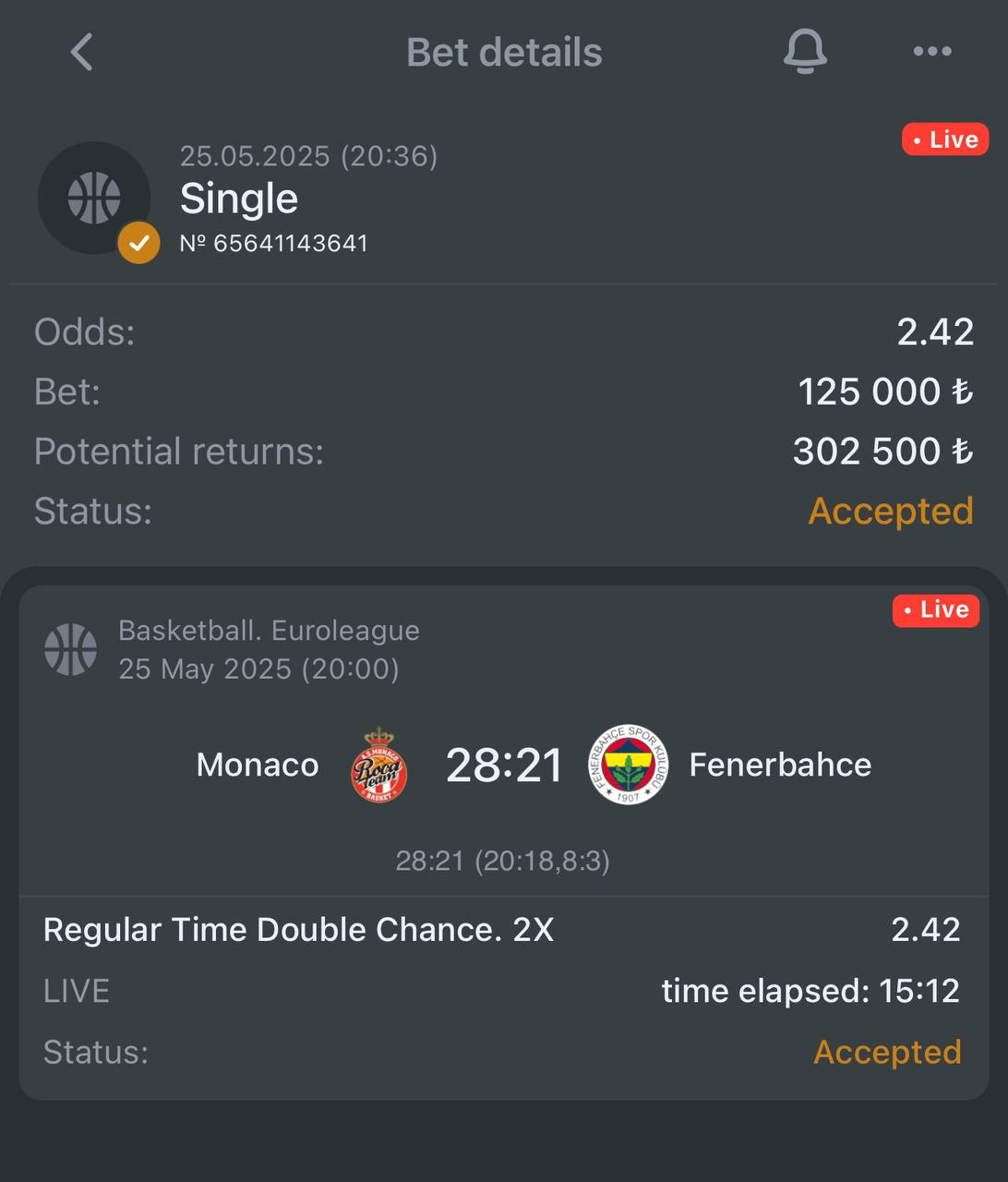Open the Fenerbahce club crest
This screenshot has width=1008, height=1182.
point(629,765)
